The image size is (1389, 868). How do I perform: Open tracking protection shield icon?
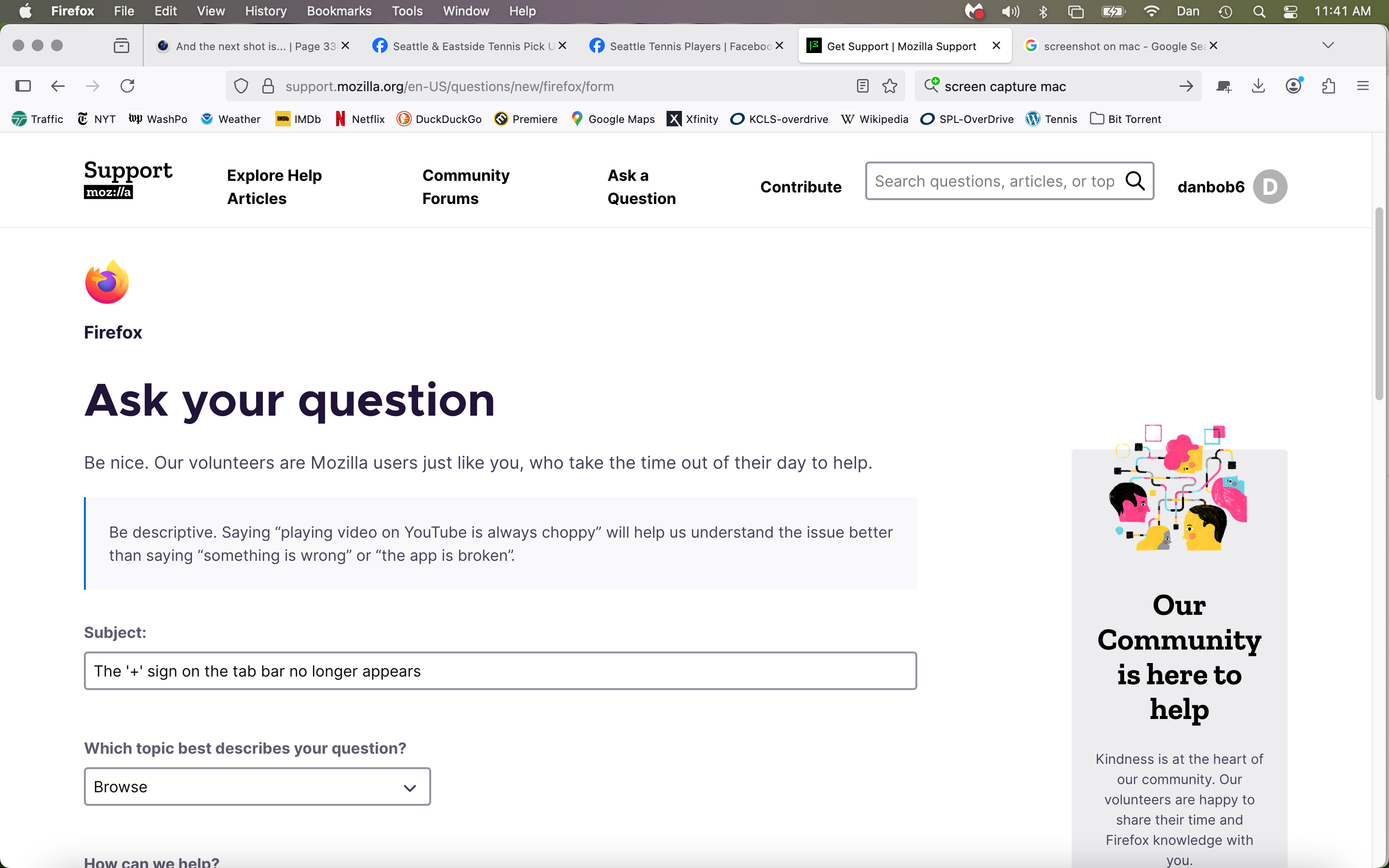click(x=241, y=86)
